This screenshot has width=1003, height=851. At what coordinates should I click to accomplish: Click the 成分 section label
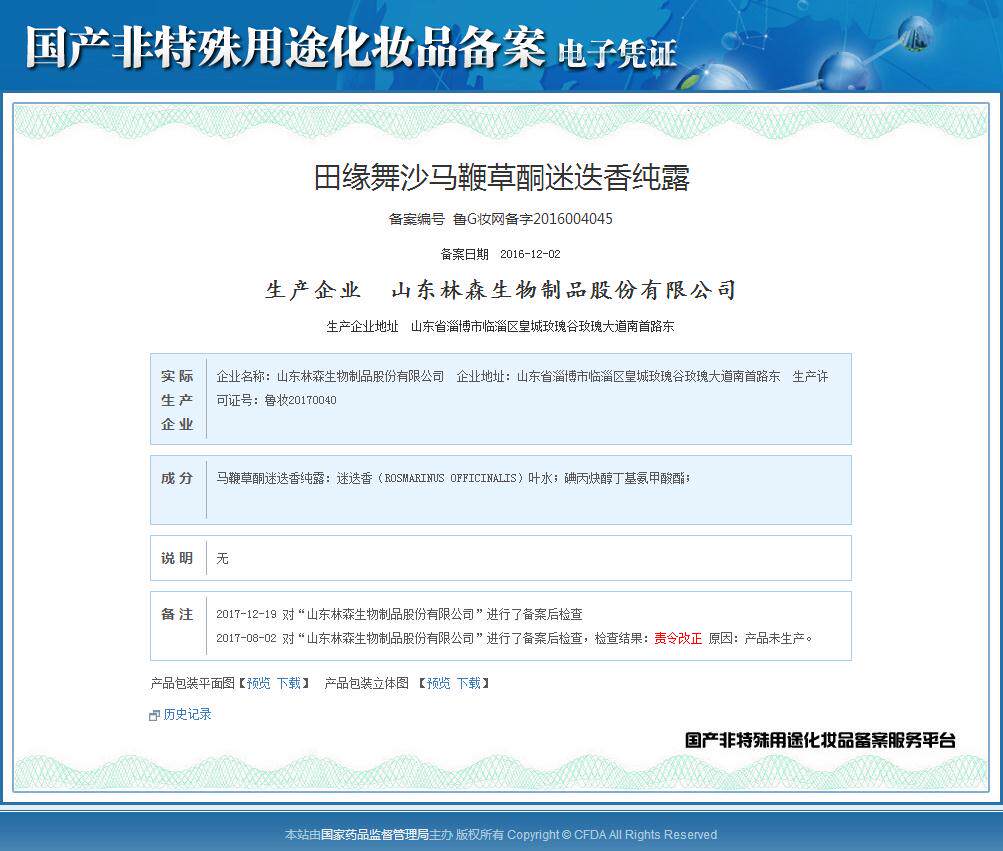177,478
